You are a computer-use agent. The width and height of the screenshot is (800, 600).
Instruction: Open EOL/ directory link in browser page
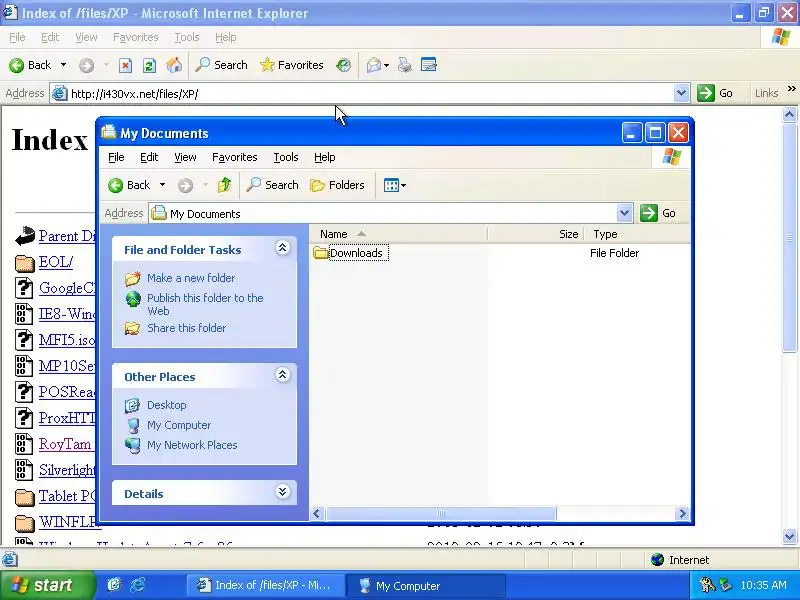pos(56,262)
